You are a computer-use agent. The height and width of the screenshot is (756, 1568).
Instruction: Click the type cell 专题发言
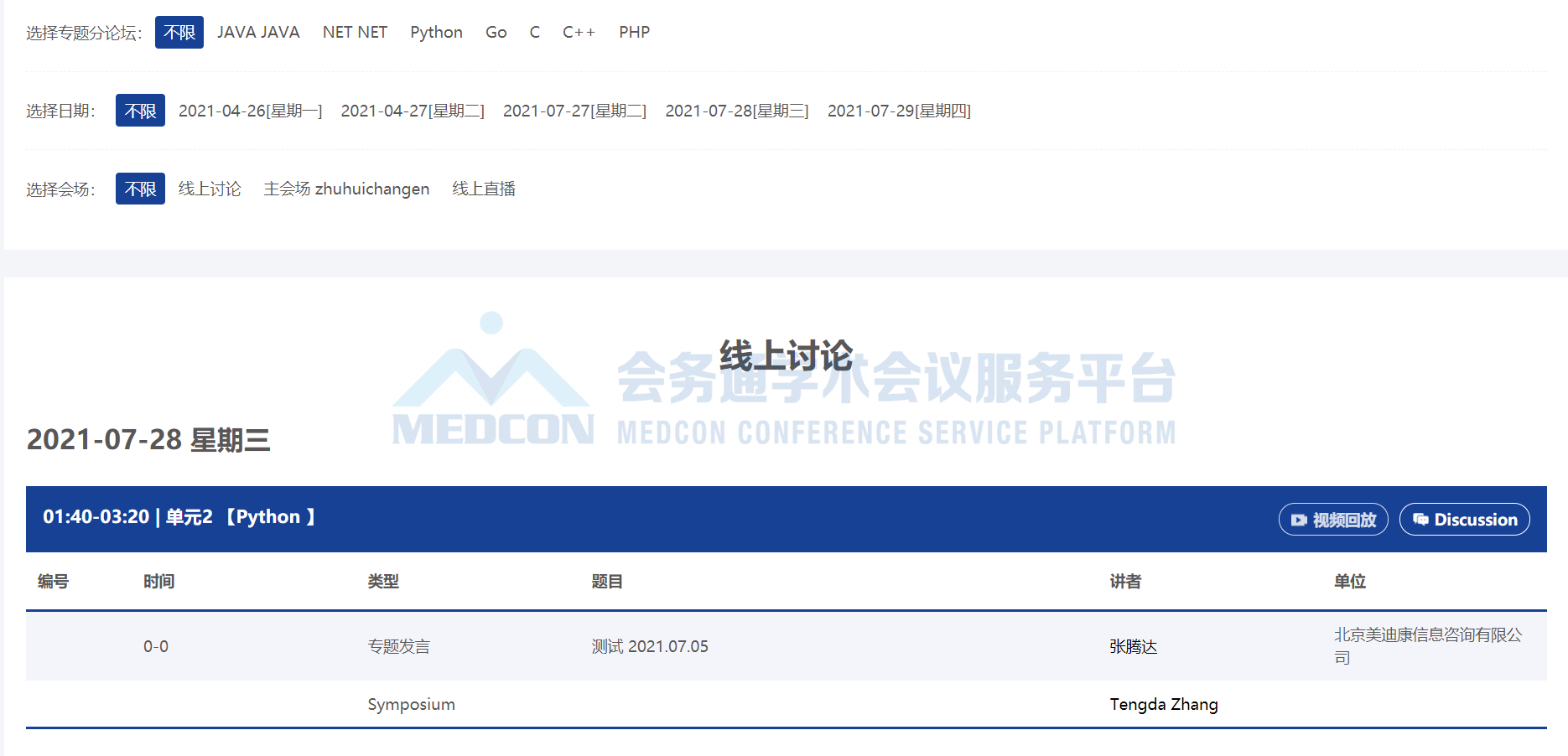pyautogui.click(x=399, y=646)
